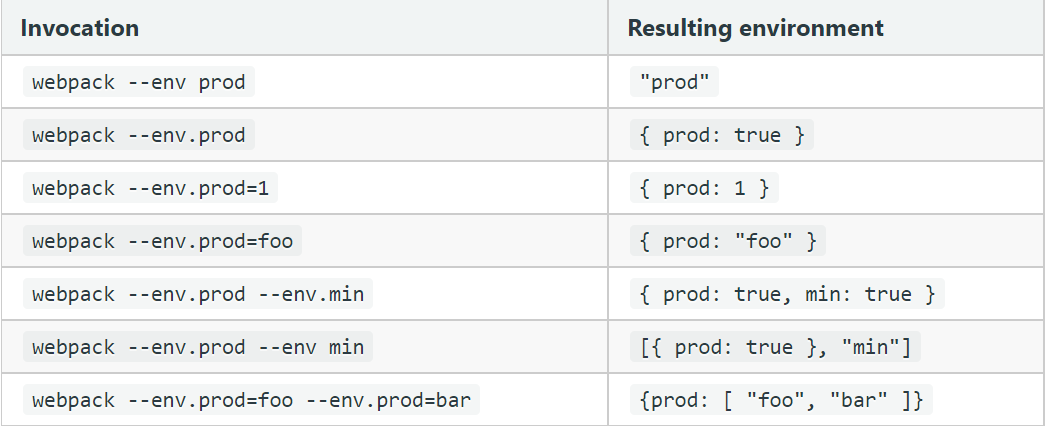Select the '{ prod: "foo" }' result code
This screenshot has width=1046, height=427.
[727, 241]
